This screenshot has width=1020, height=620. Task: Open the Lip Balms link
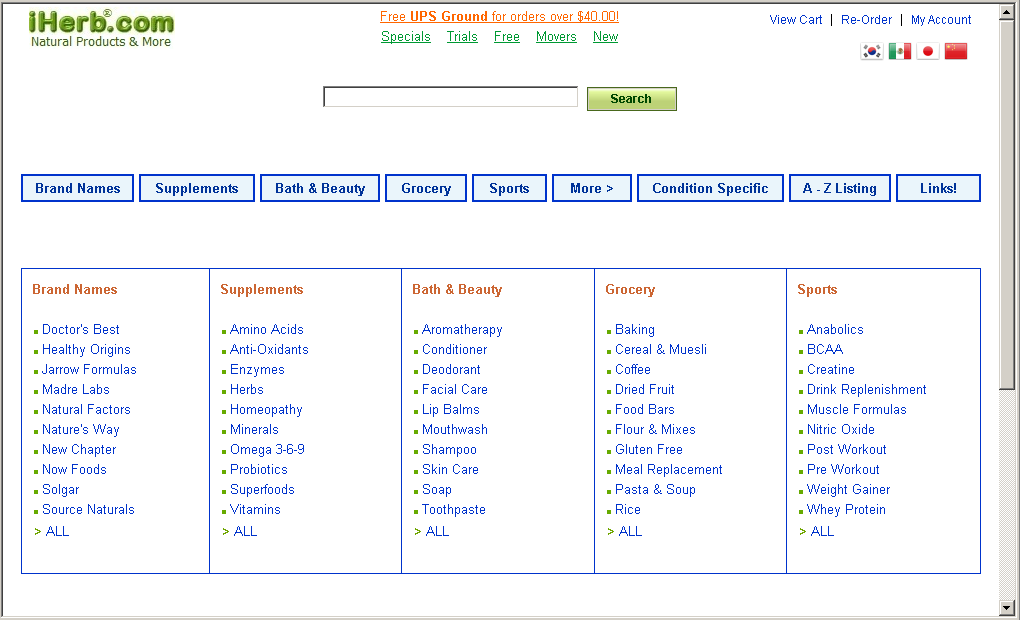(451, 409)
